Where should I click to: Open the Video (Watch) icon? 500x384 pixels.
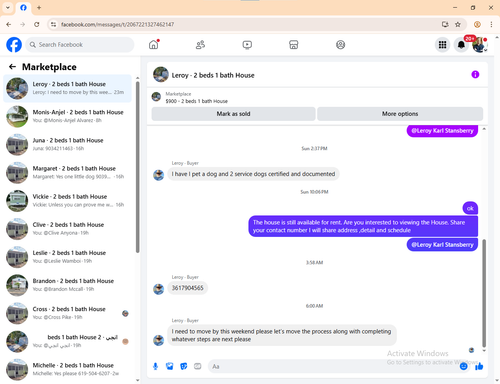247,45
